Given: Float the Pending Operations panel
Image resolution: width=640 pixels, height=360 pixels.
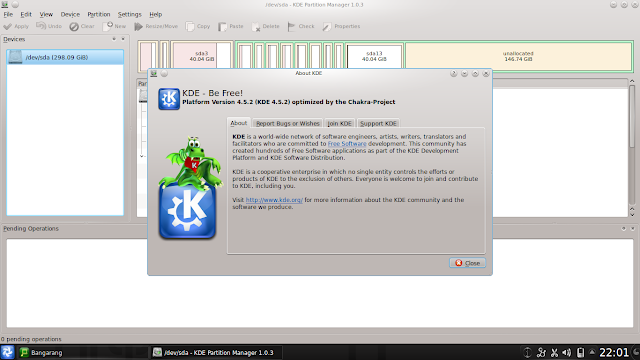Looking at the screenshot, I should (623, 229).
